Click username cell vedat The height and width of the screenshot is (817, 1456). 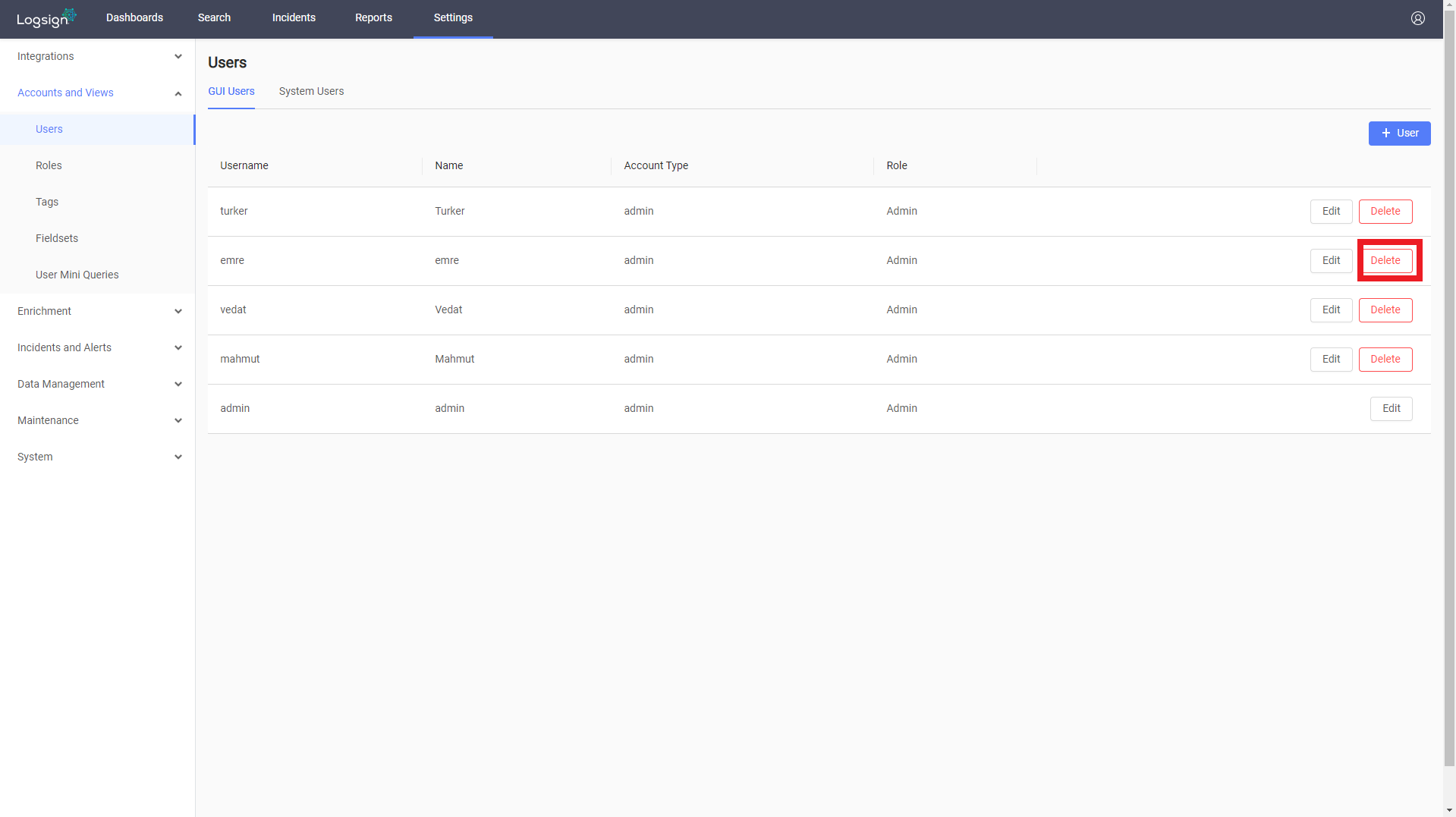tap(233, 310)
